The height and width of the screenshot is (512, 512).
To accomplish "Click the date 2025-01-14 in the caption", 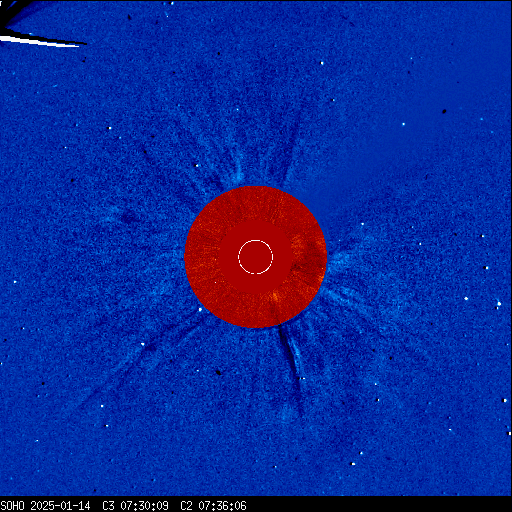I will pos(60,506).
